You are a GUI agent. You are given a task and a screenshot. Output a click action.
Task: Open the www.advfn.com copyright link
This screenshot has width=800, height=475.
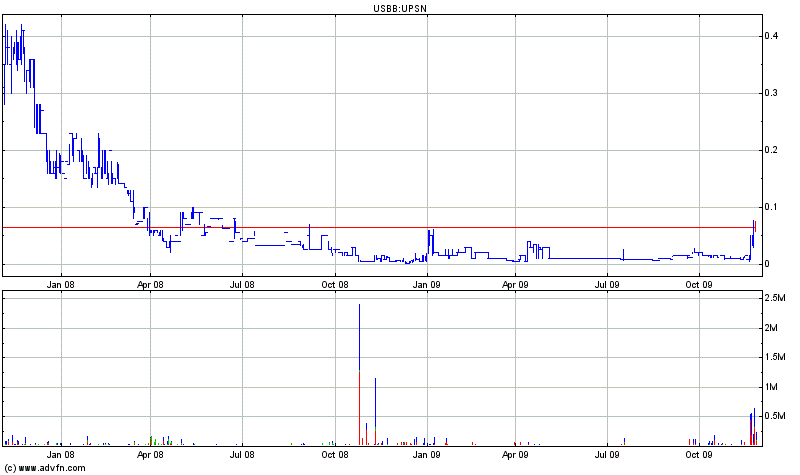pyautogui.click(x=45, y=468)
